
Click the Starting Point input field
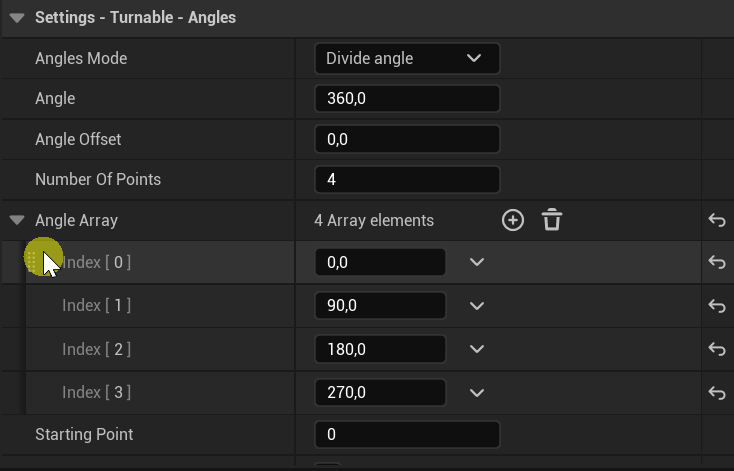click(x=406, y=435)
